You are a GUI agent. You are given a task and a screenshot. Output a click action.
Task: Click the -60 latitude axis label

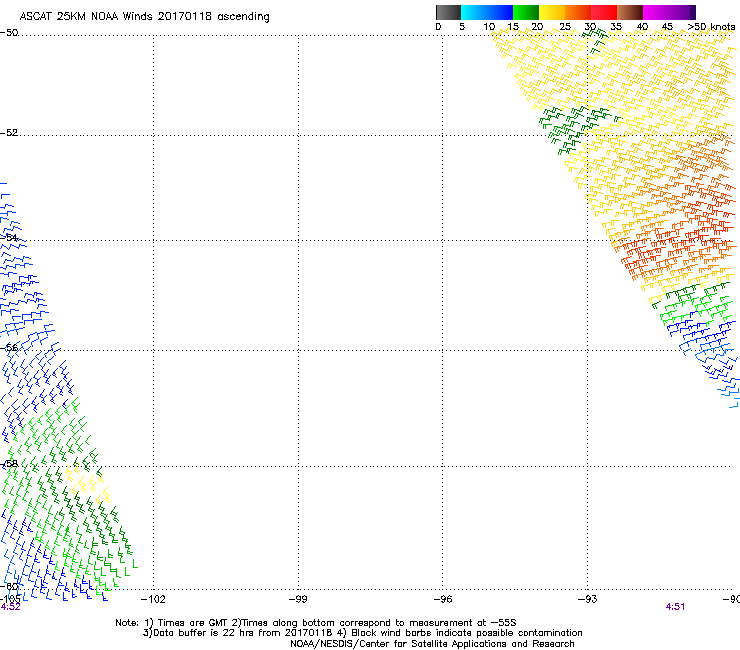pyautogui.click(x=9, y=587)
